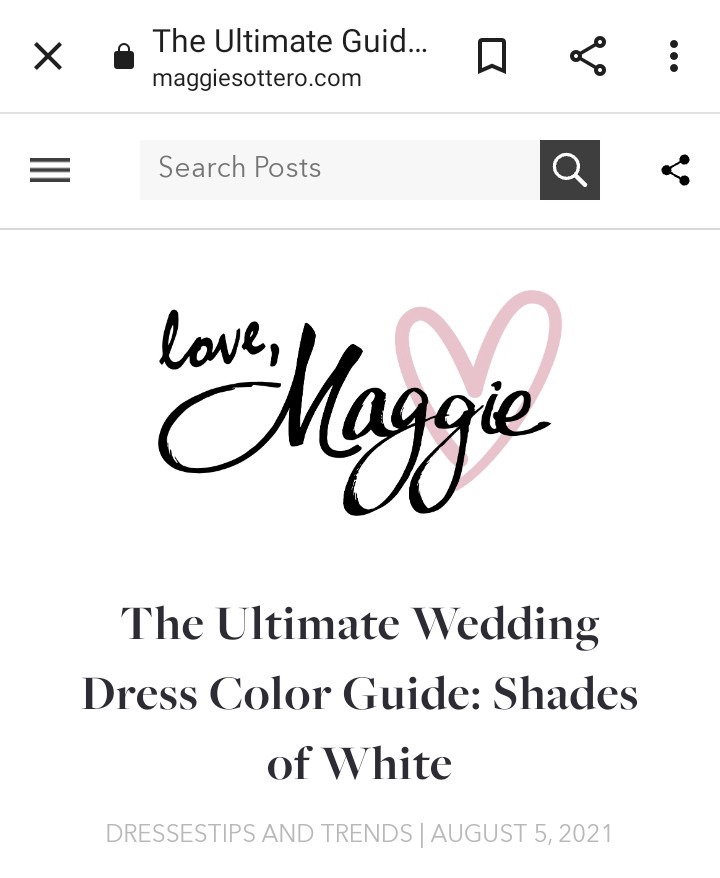
Task: Tap the padlock site security icon
Action: tap(124, 56)
